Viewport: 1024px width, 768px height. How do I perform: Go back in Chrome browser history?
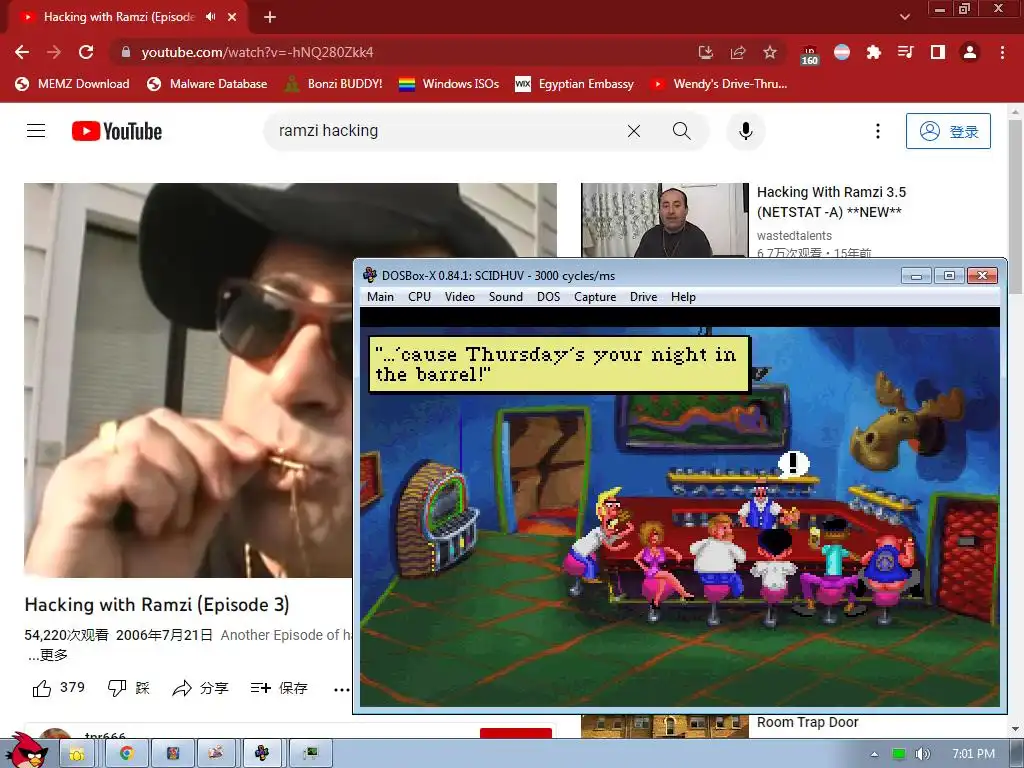point(22,52)
